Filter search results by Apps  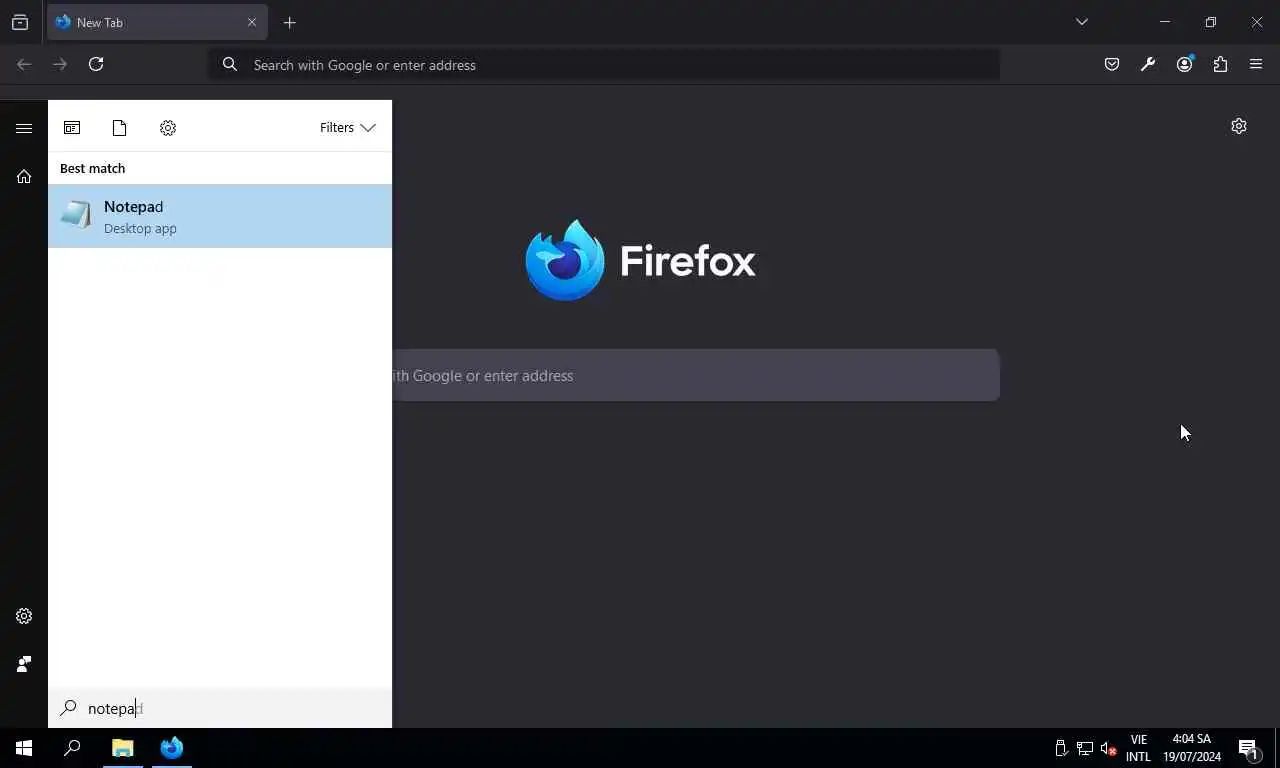tap(72, 128)
